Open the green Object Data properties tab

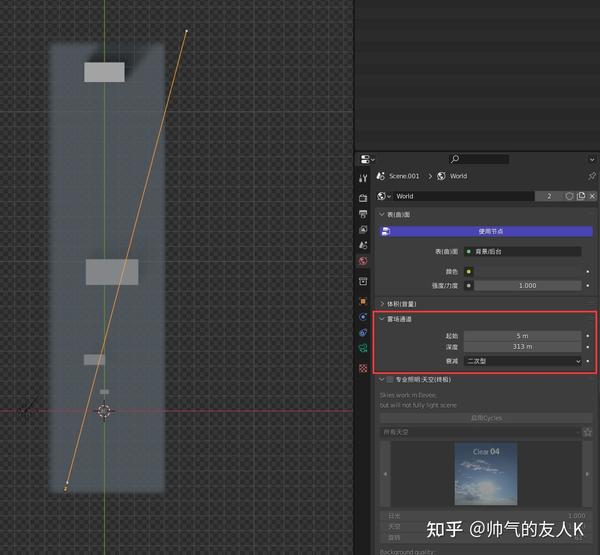(x=363, y=348)
